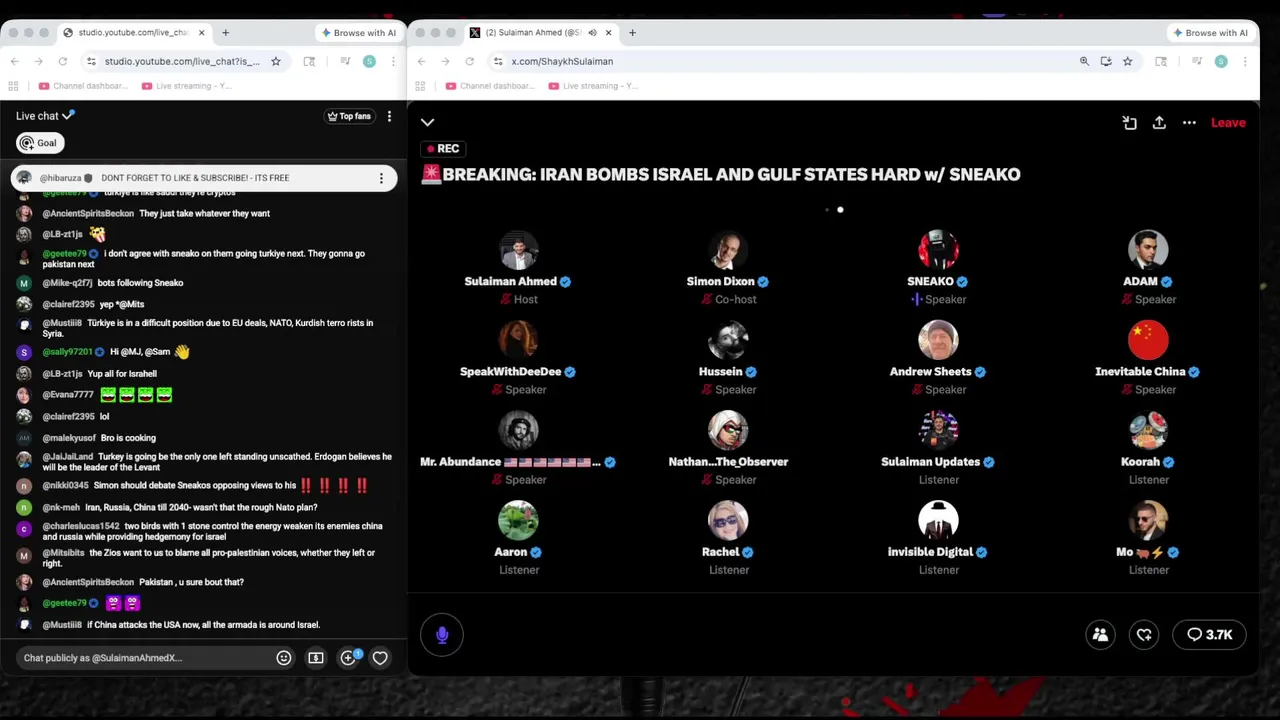Open the add poll plus icon

[x=348, y=658]
